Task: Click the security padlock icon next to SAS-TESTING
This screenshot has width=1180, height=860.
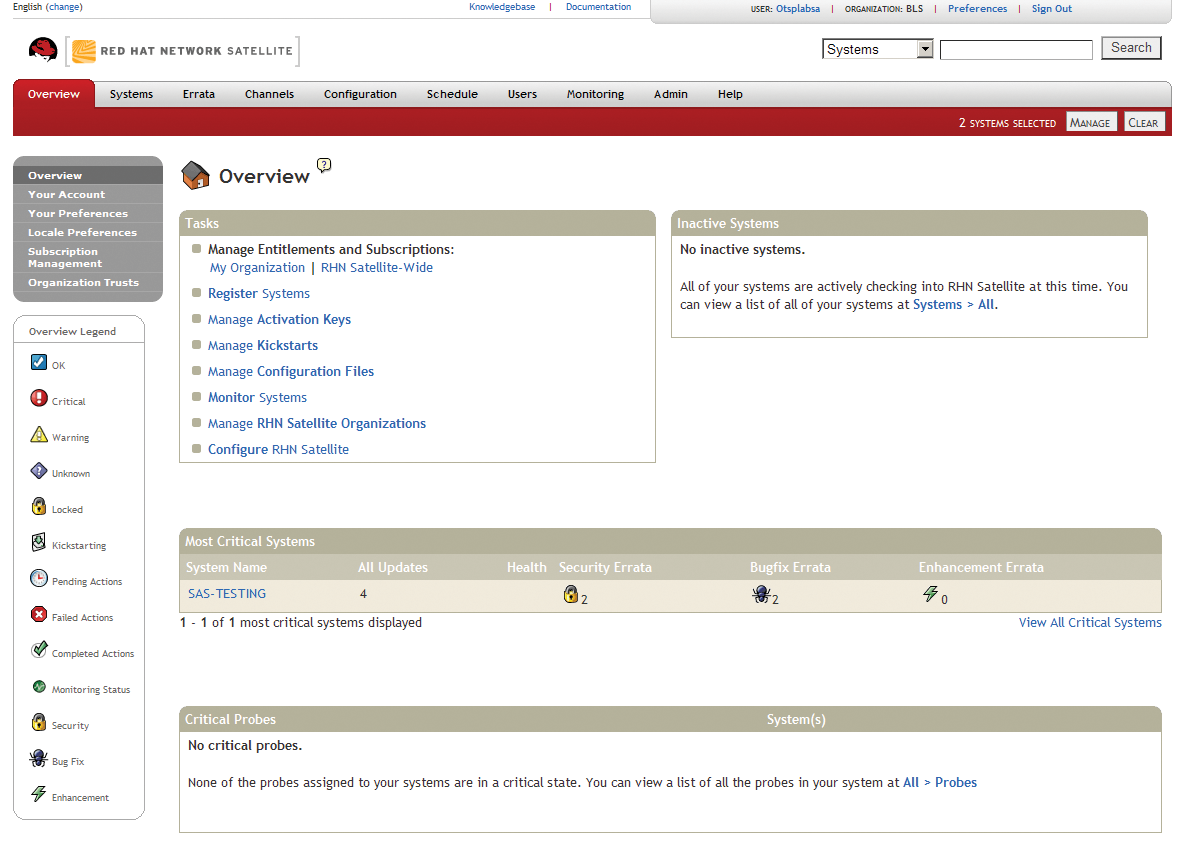Action: (x=571, y=592)
